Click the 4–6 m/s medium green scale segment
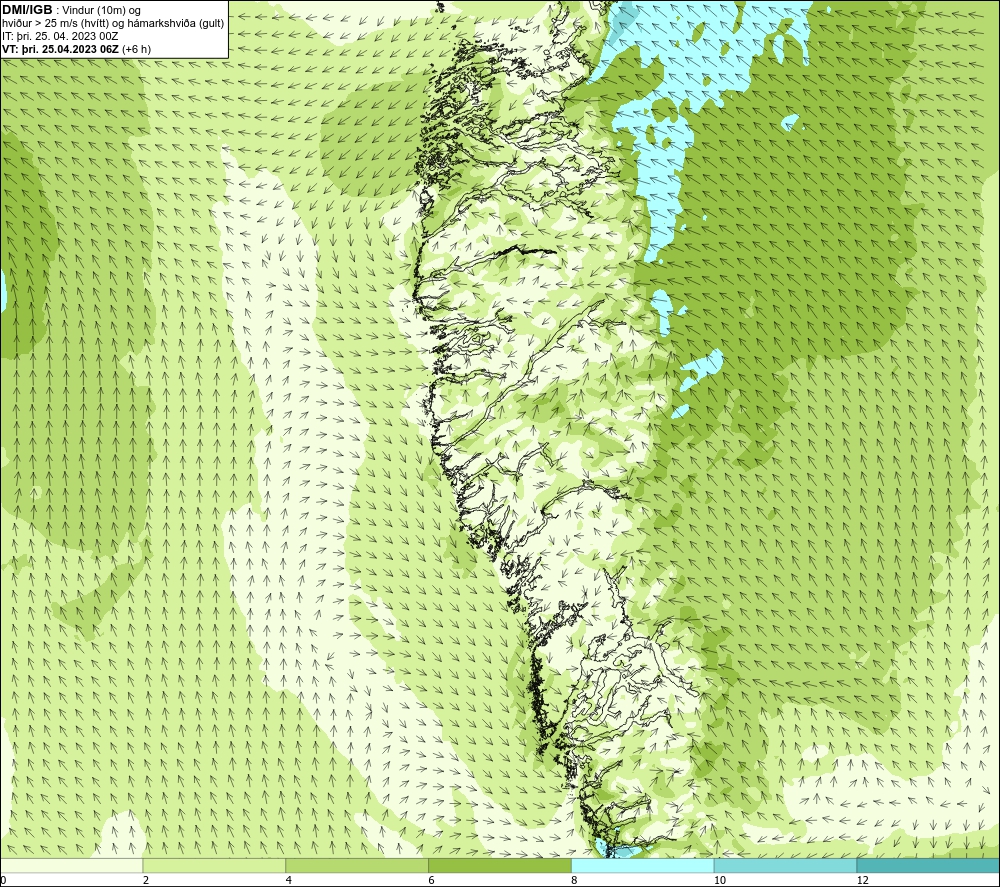This screenshot has height=887, width=1000. pyautogui.click(x=357, y=865)
